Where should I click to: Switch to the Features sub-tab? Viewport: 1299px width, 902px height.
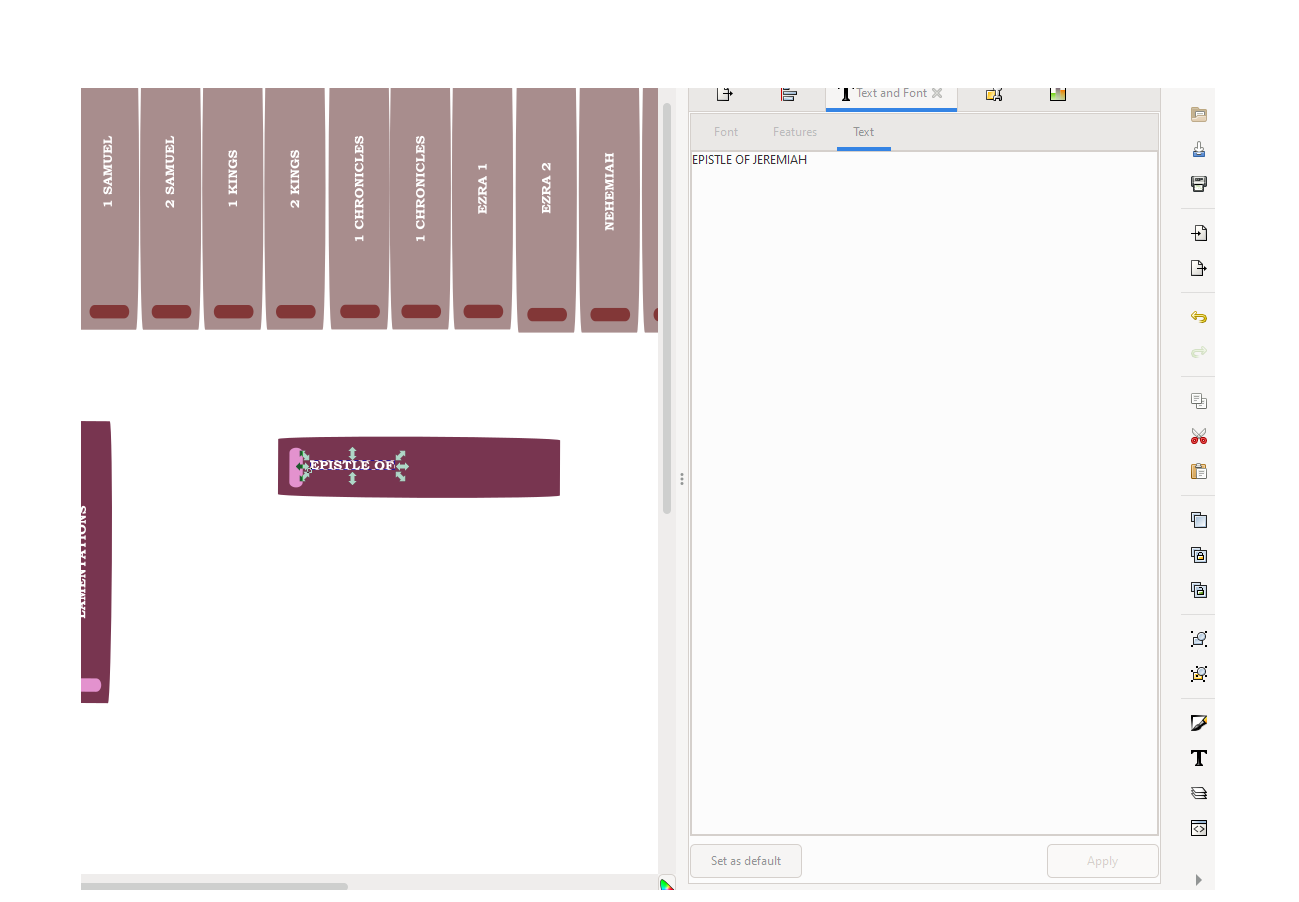pos(795,132)
